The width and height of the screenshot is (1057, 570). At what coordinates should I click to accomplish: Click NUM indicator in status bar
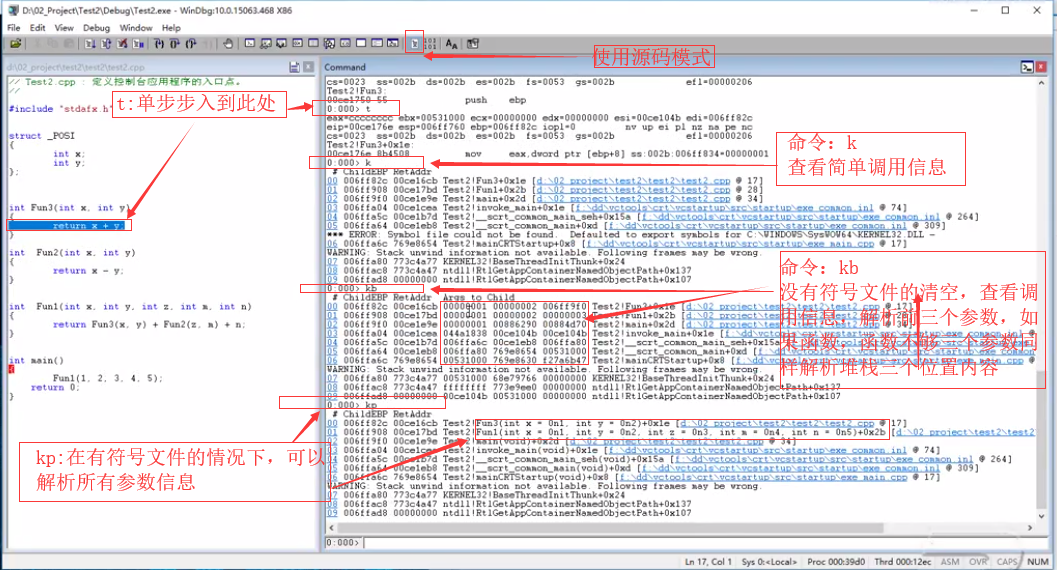[x=1038, y=561]
